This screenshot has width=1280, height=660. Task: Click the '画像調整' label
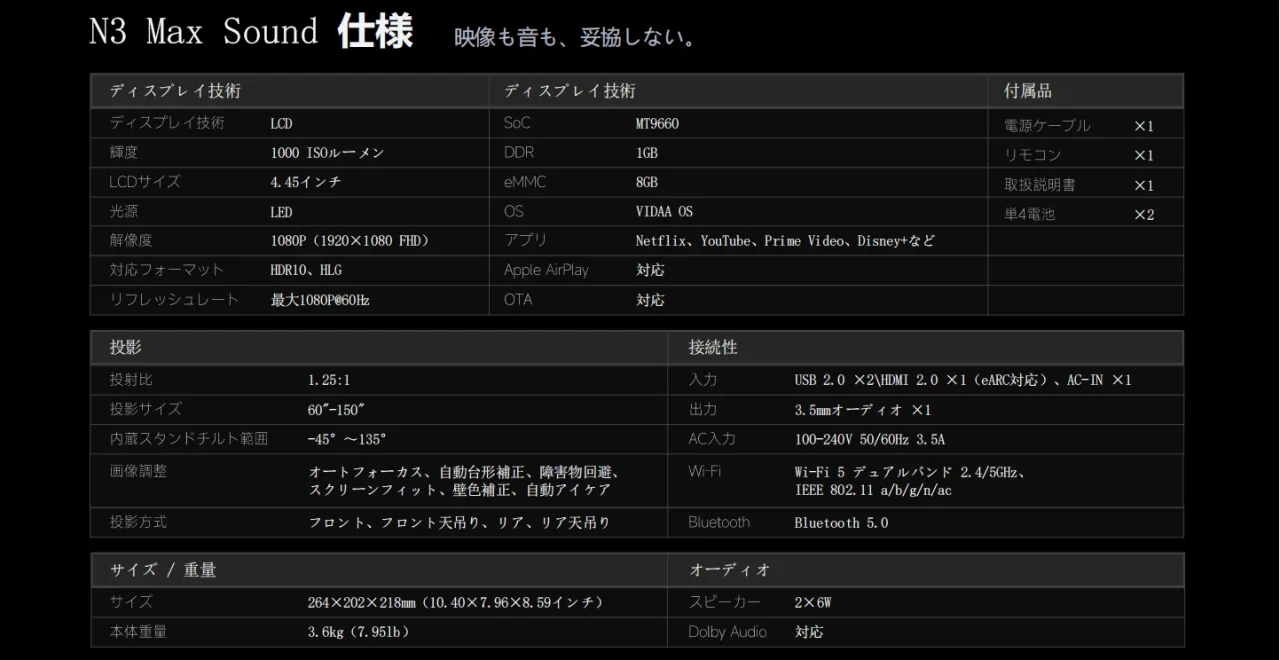[x=138, y=471]
